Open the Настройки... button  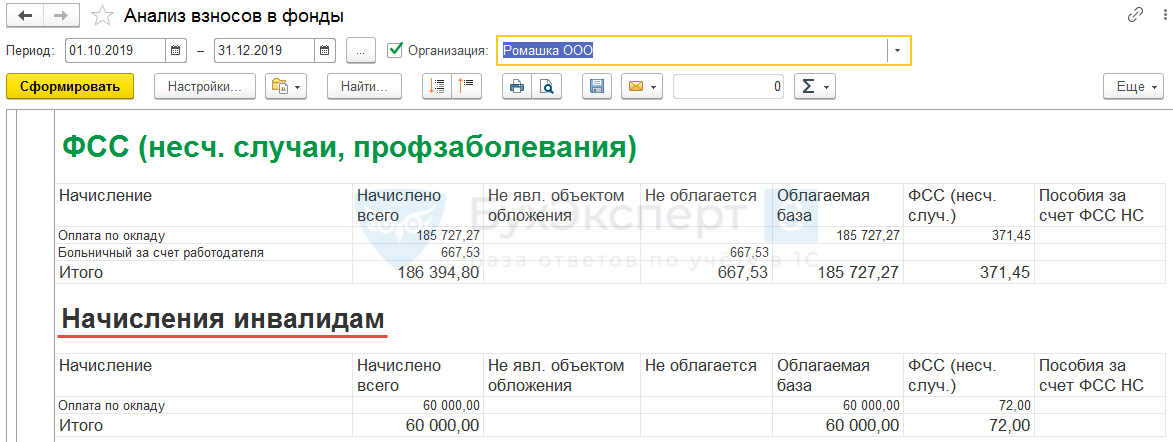coord(205,87)
